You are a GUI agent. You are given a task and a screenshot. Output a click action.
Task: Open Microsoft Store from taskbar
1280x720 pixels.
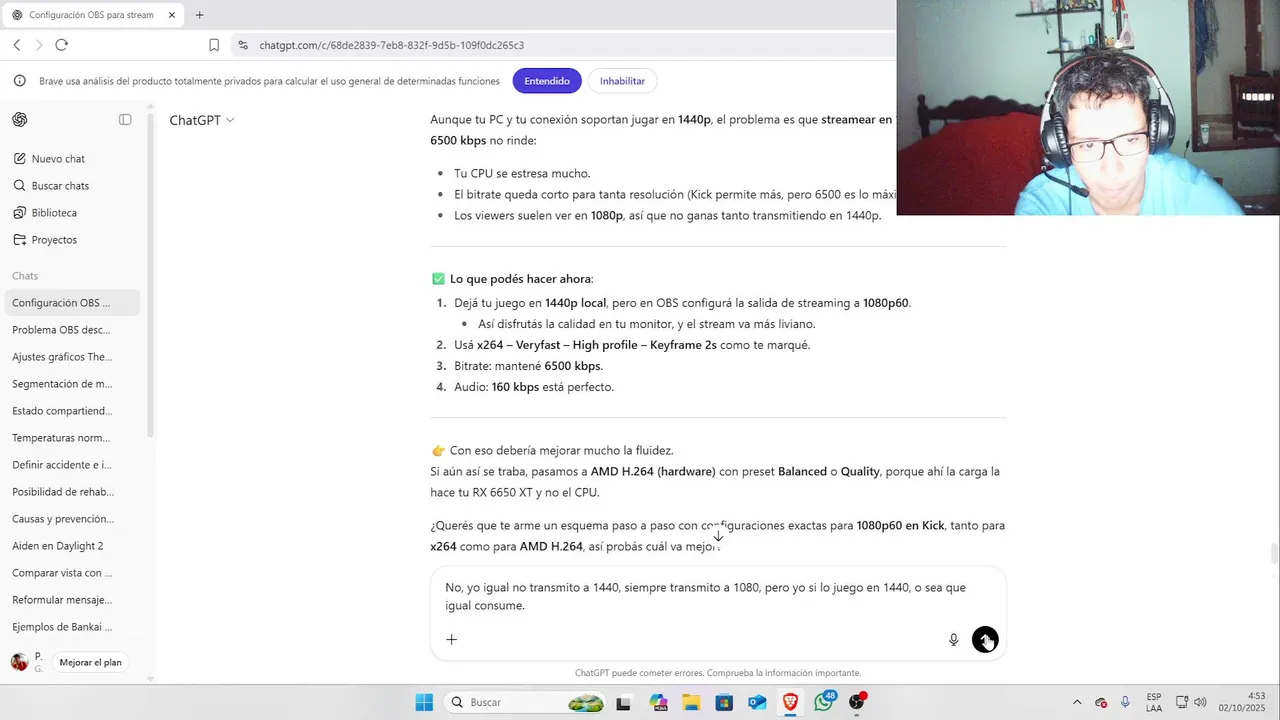(x=723, y=702)
